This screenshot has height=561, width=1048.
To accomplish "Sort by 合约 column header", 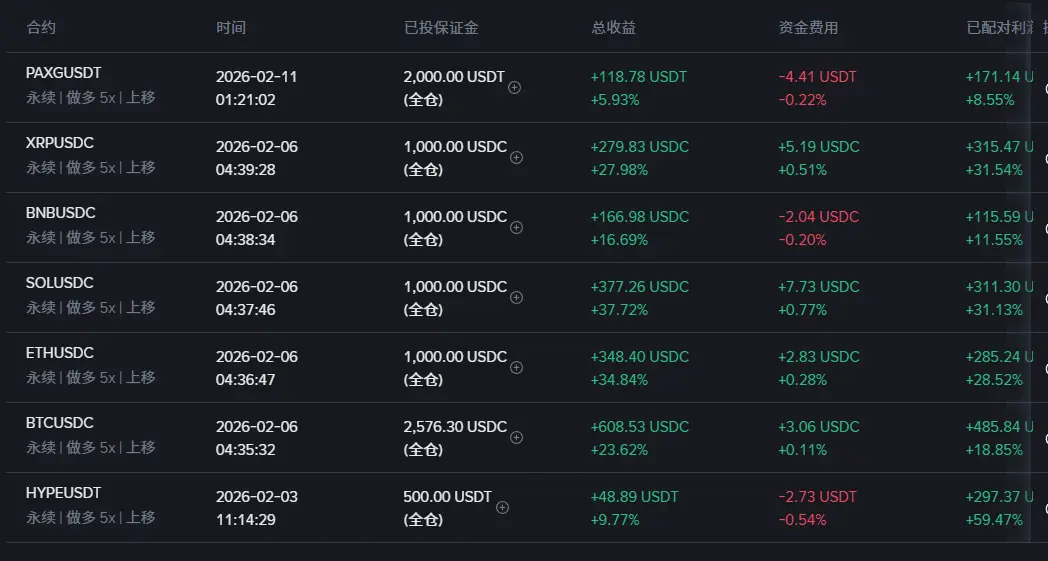I will (x=41, y=28).
